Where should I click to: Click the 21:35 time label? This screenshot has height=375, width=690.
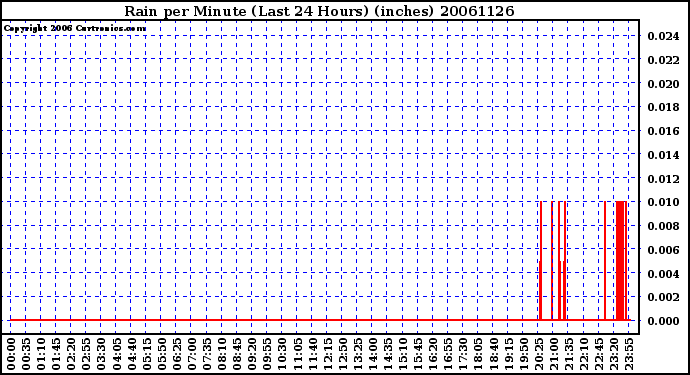pyautogui.click(x=568, y=354)
